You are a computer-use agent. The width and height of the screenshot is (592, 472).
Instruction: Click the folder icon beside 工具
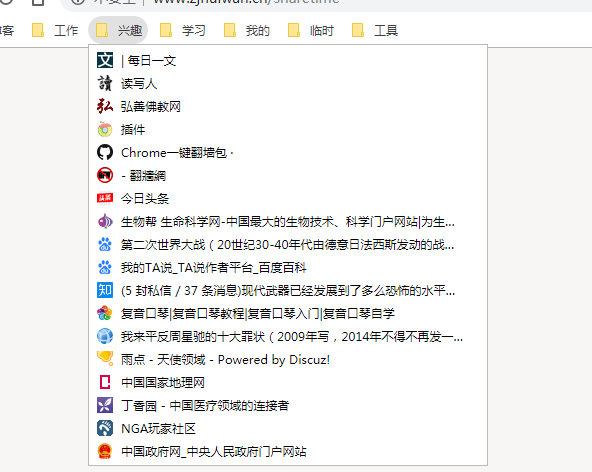click(x=358, y=30)
